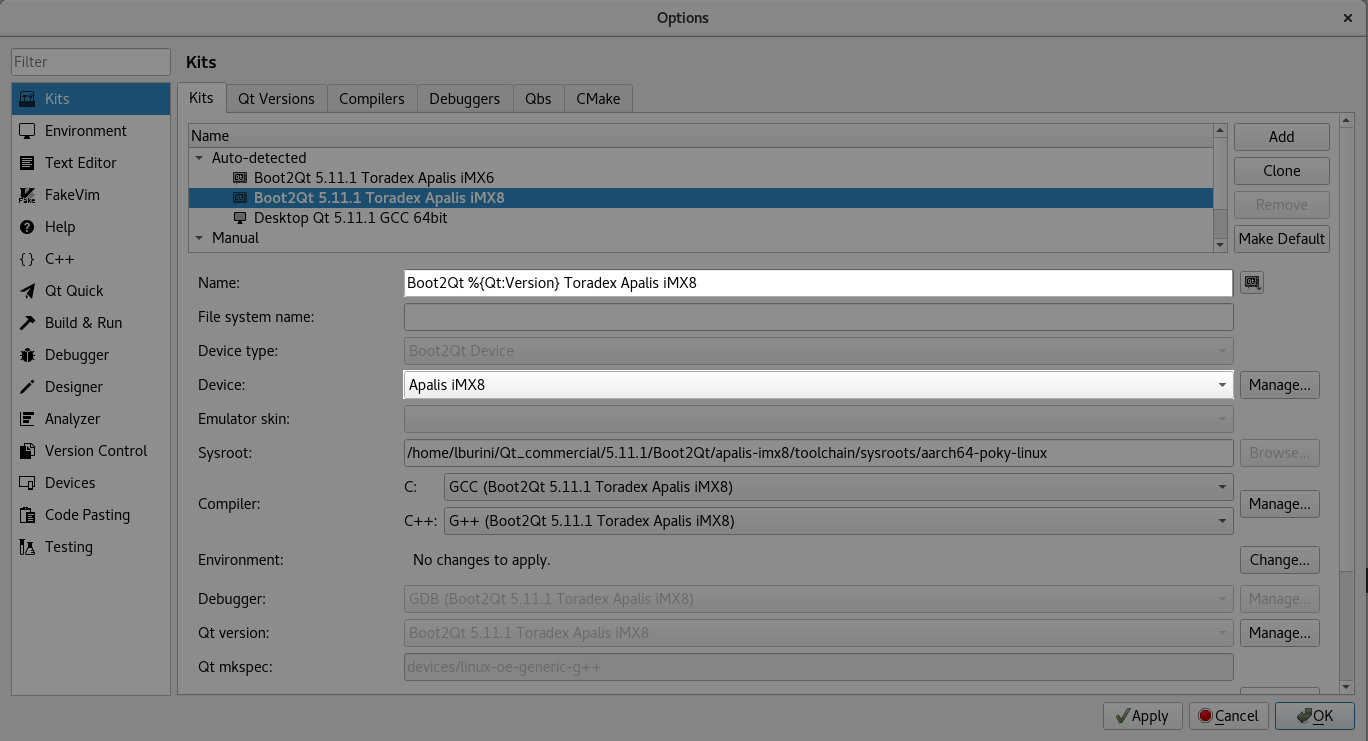Image resolution: width=1368 pixels, height=741 pixels.
Task: Open Testing settings icon
Action: (27, 547)
